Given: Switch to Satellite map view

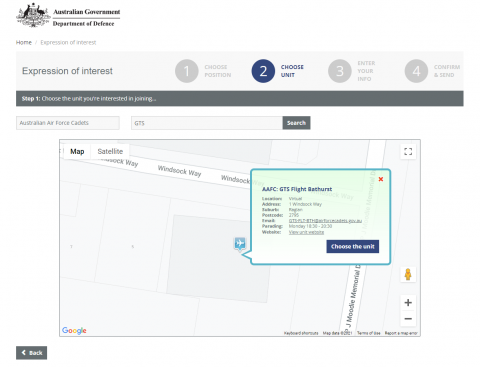Looking at the screenshot, I should pyautogui.click(x=110, y=151).
